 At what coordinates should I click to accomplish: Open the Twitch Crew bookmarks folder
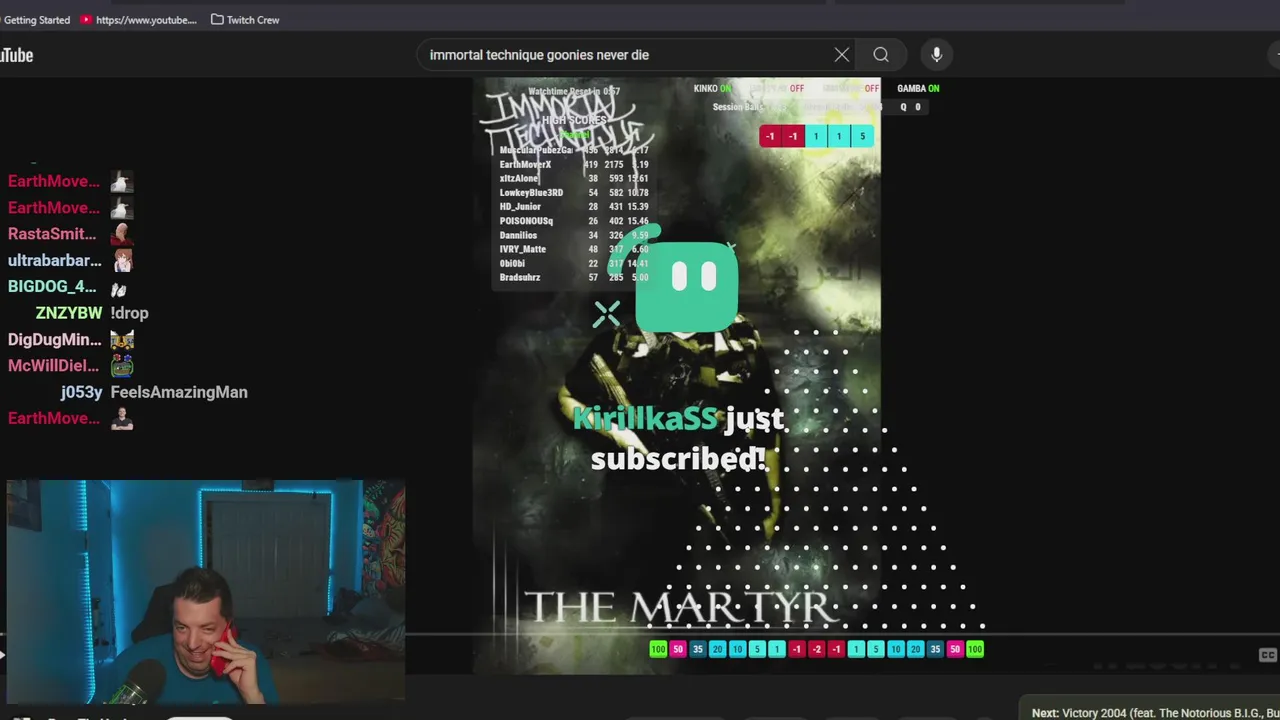point(245,20)
